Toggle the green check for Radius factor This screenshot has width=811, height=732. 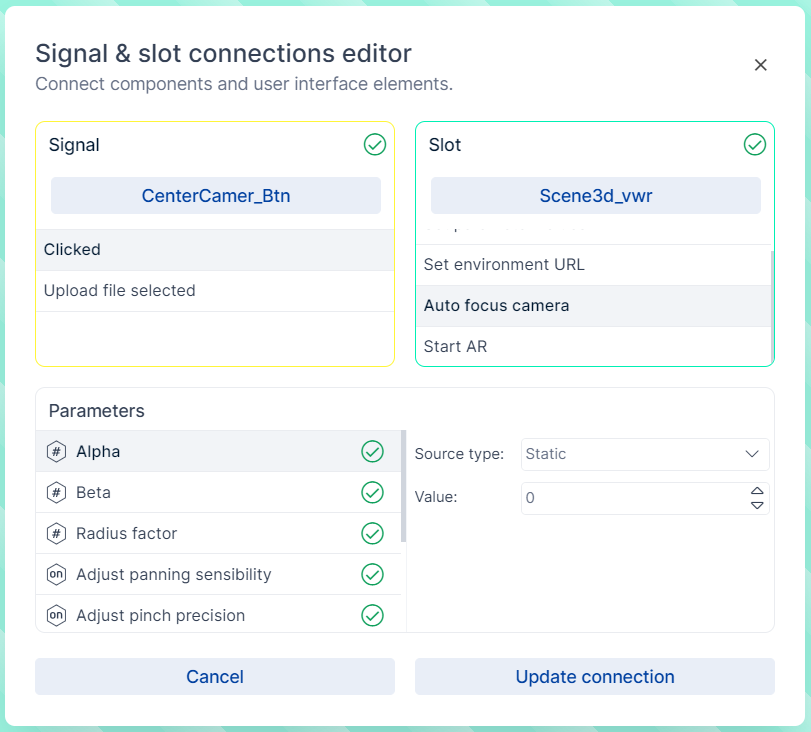point(372,534)
